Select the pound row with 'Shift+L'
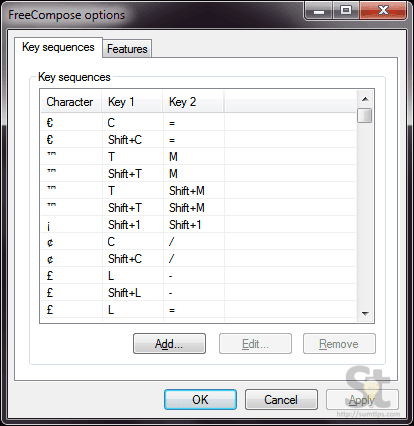Screen dimensions: 414x426 click(199, 293)
